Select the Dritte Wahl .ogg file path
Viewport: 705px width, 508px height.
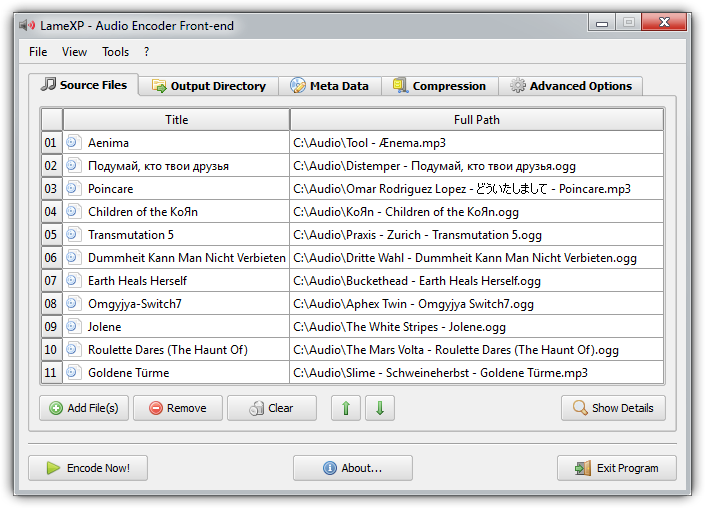[x=464, y=258]
